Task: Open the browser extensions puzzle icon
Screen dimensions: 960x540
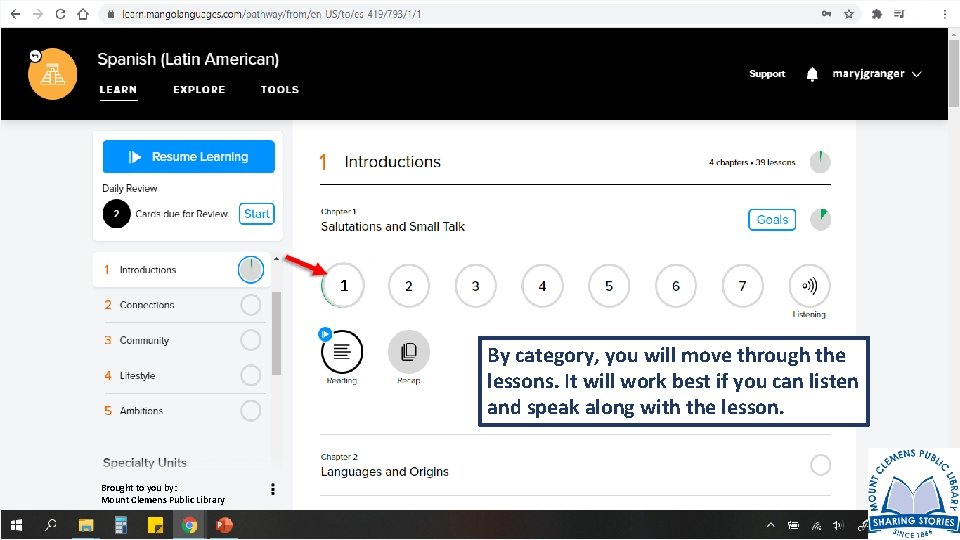Action: (x=877, y=13)
